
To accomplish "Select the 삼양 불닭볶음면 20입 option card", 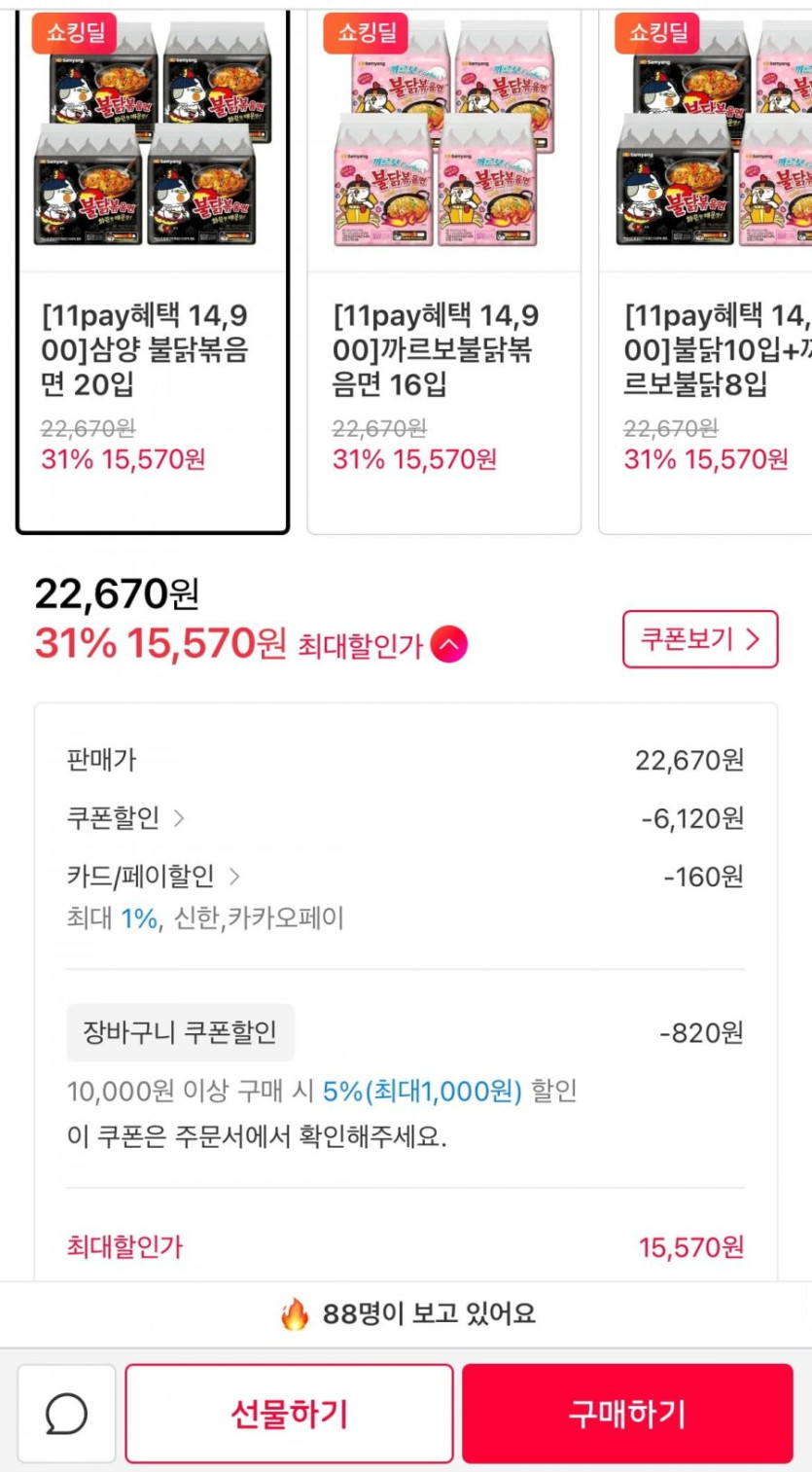I will 153,272.
